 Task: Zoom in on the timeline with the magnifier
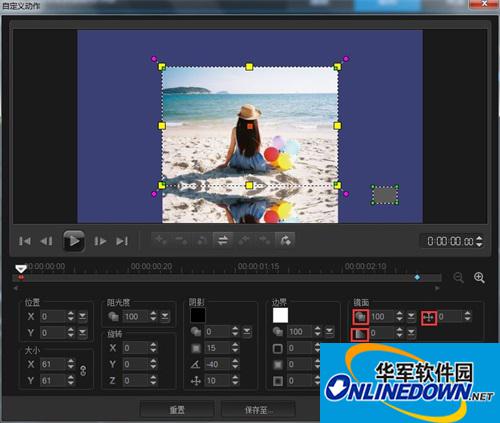pos(479,278)
